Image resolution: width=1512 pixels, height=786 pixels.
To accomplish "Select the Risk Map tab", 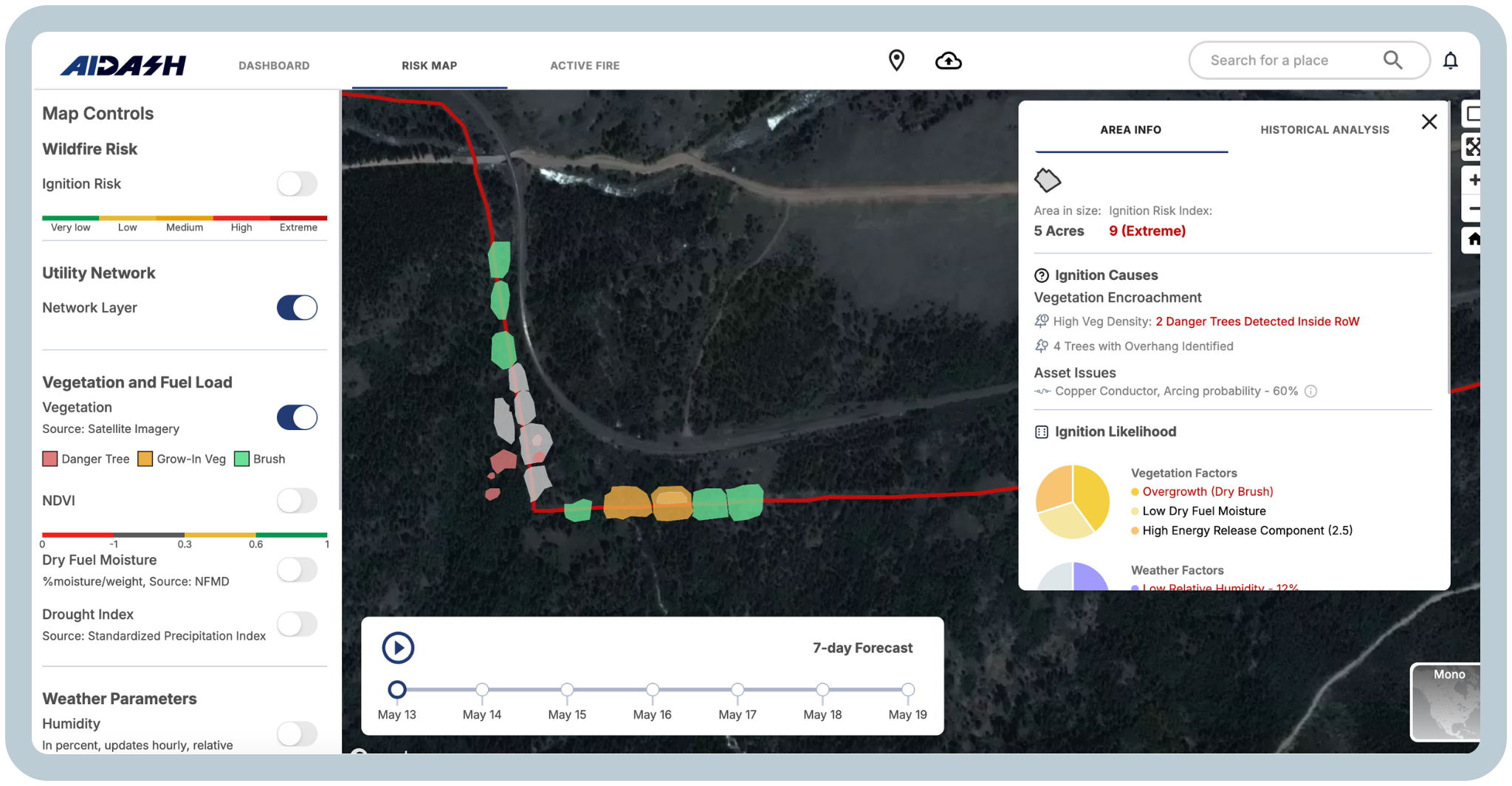I will click(430, 66).
